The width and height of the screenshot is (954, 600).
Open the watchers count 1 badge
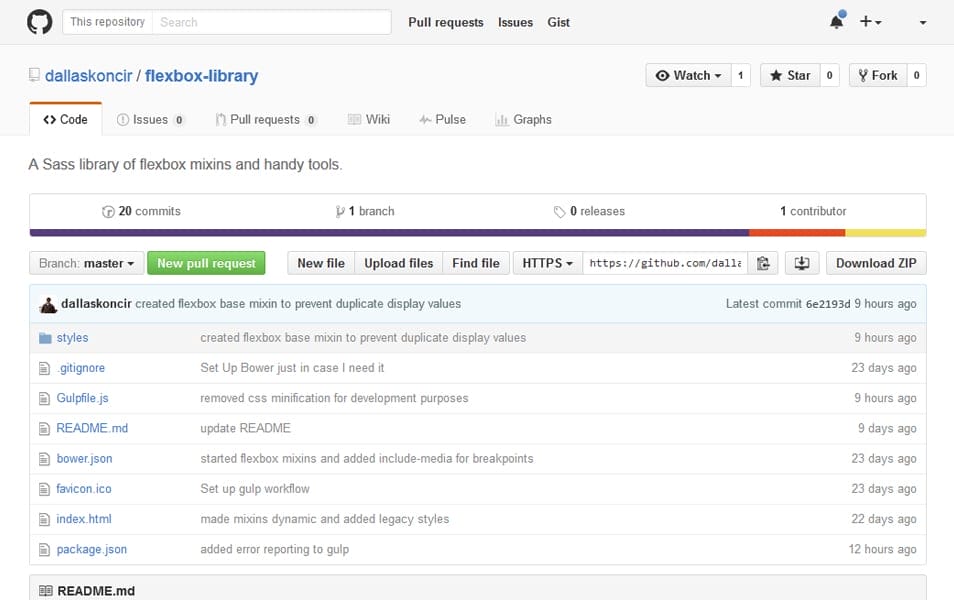pos(740,75)
